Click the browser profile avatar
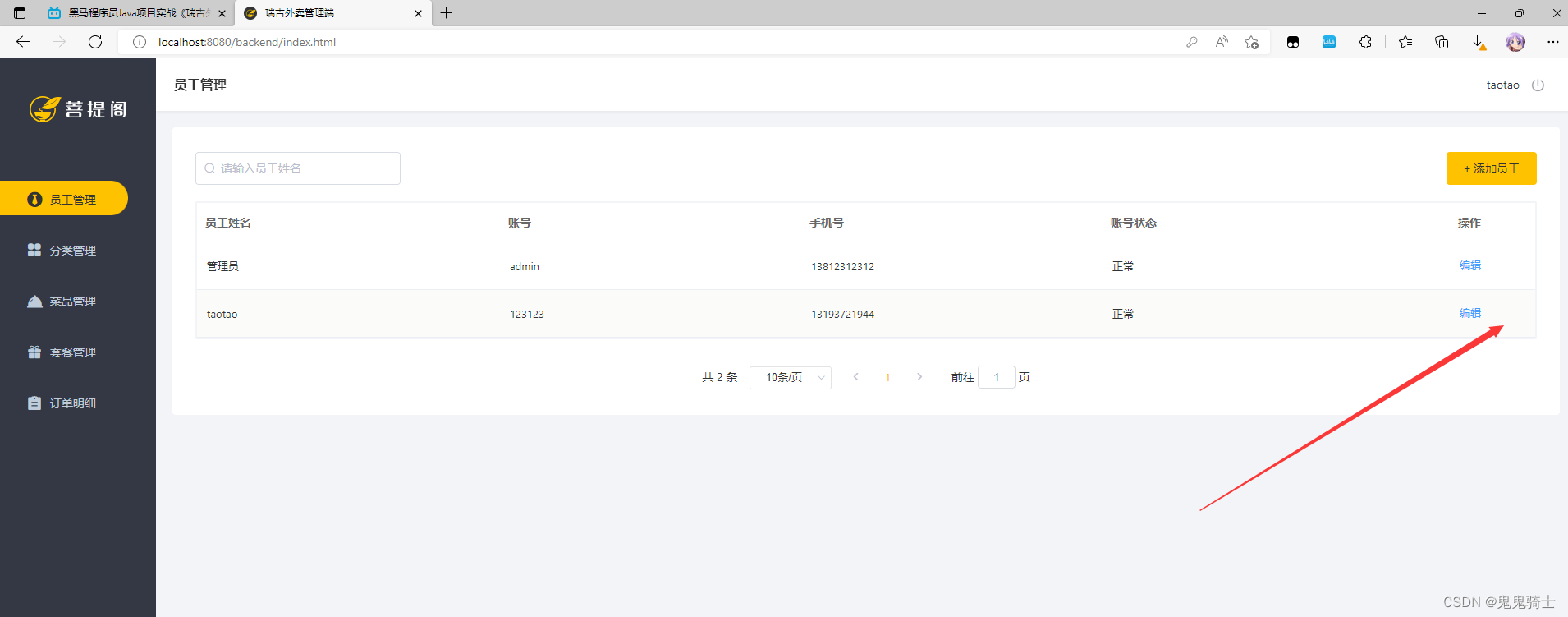The image size is (1568, 617). click(x=1515, y=42)
